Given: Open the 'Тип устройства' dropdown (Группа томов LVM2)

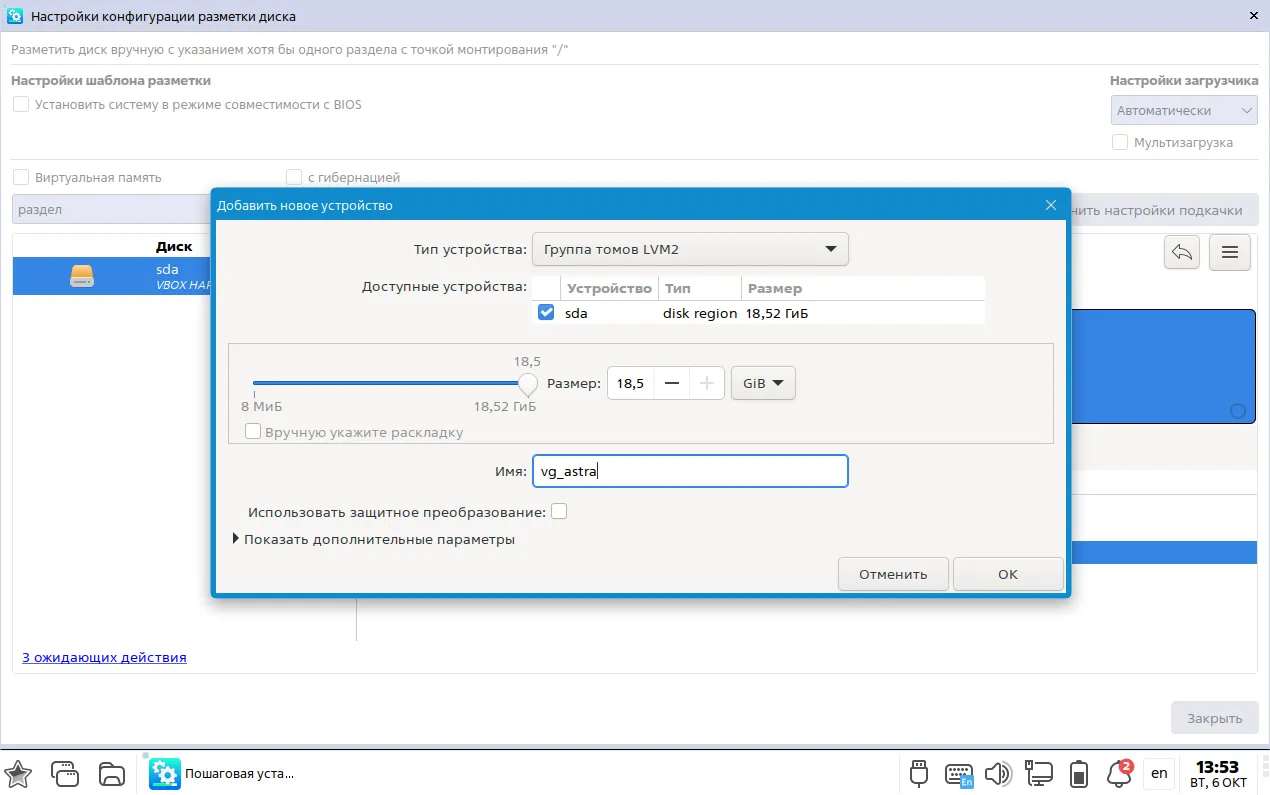Looking at the screenshot, I should click(690, 249).
